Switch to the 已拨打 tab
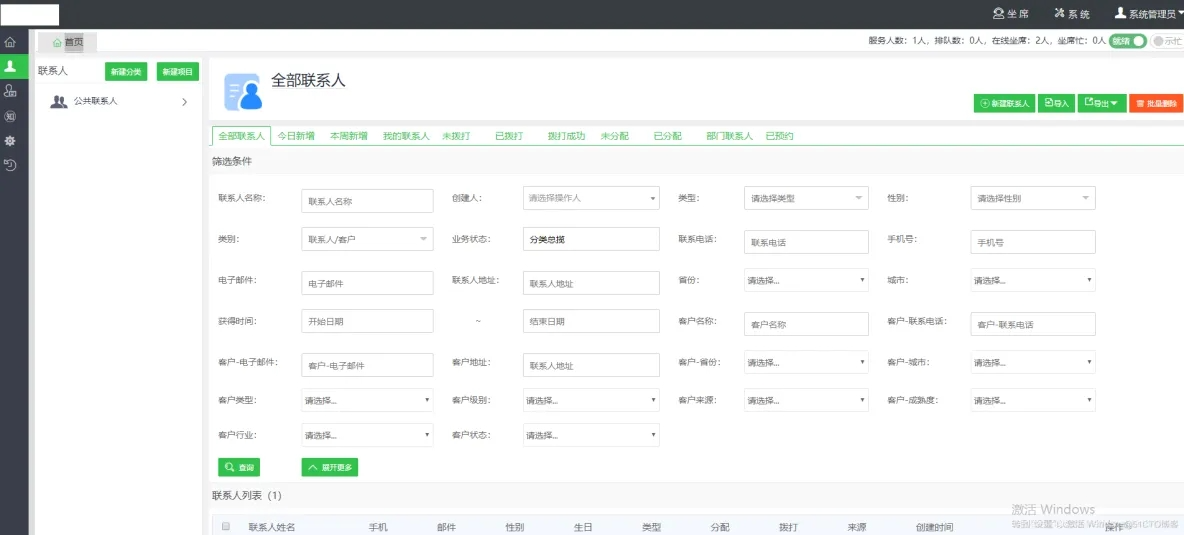This screenshot has height=535, width=1184. 509,137
